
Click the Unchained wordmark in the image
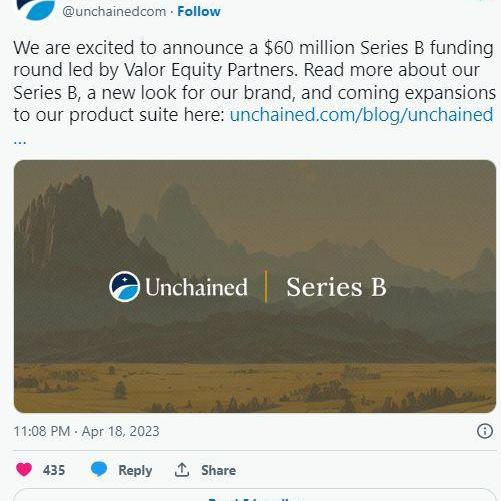coord(196,287)
